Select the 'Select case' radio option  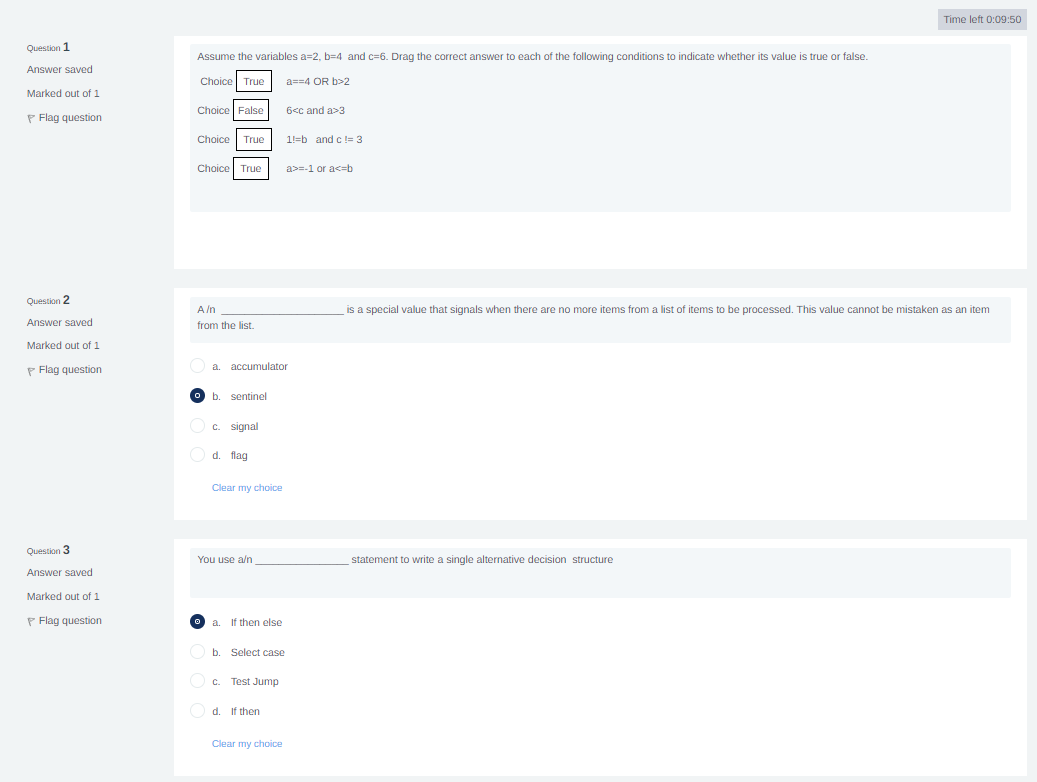(x=197, y=652)
